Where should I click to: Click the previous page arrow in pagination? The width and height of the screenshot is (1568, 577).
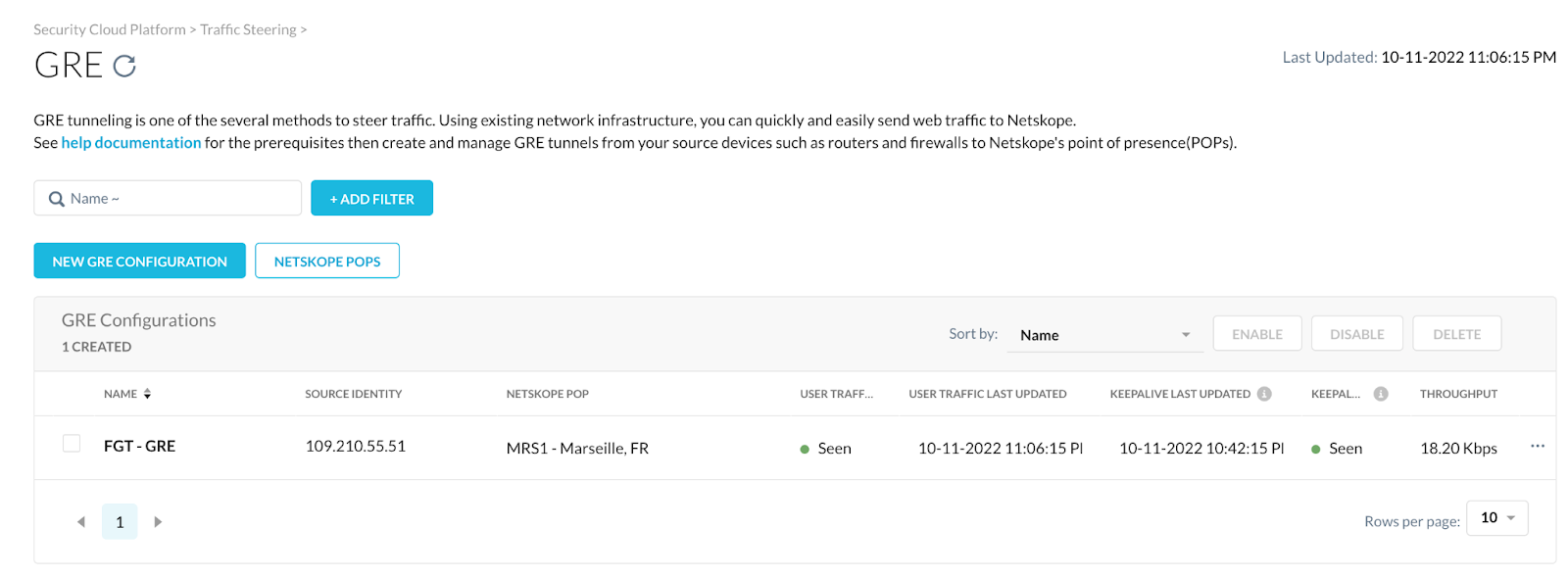[81, 521]
